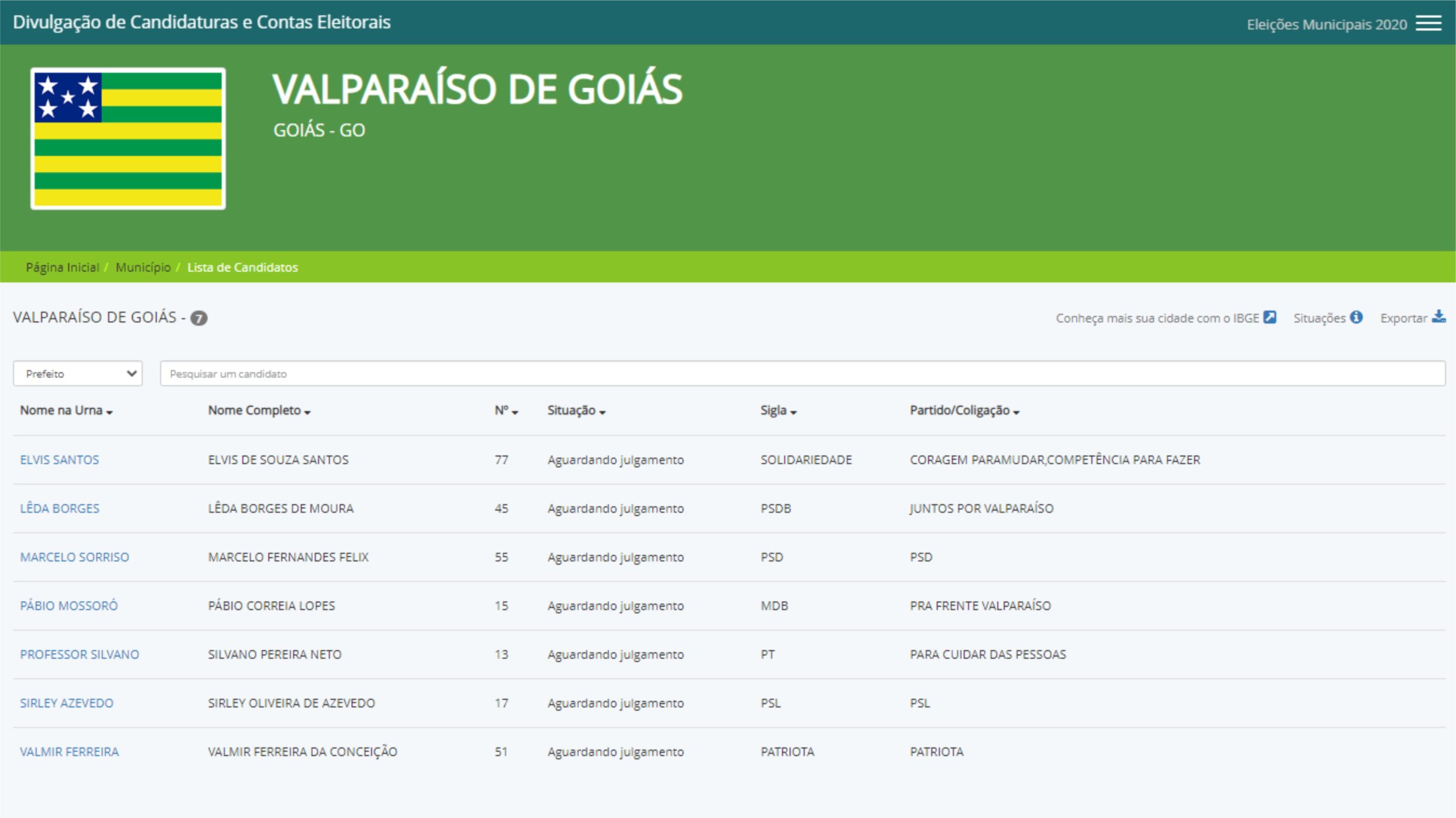Click Aguardando julgamento for Elvis Santos
Viewport: 1456px width, 818px height.
pos(615,460)
